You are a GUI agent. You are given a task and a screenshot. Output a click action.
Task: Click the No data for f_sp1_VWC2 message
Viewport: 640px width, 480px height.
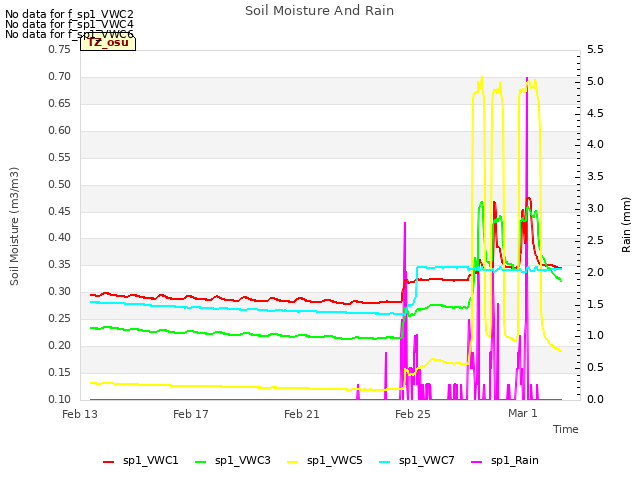(69, 14)
